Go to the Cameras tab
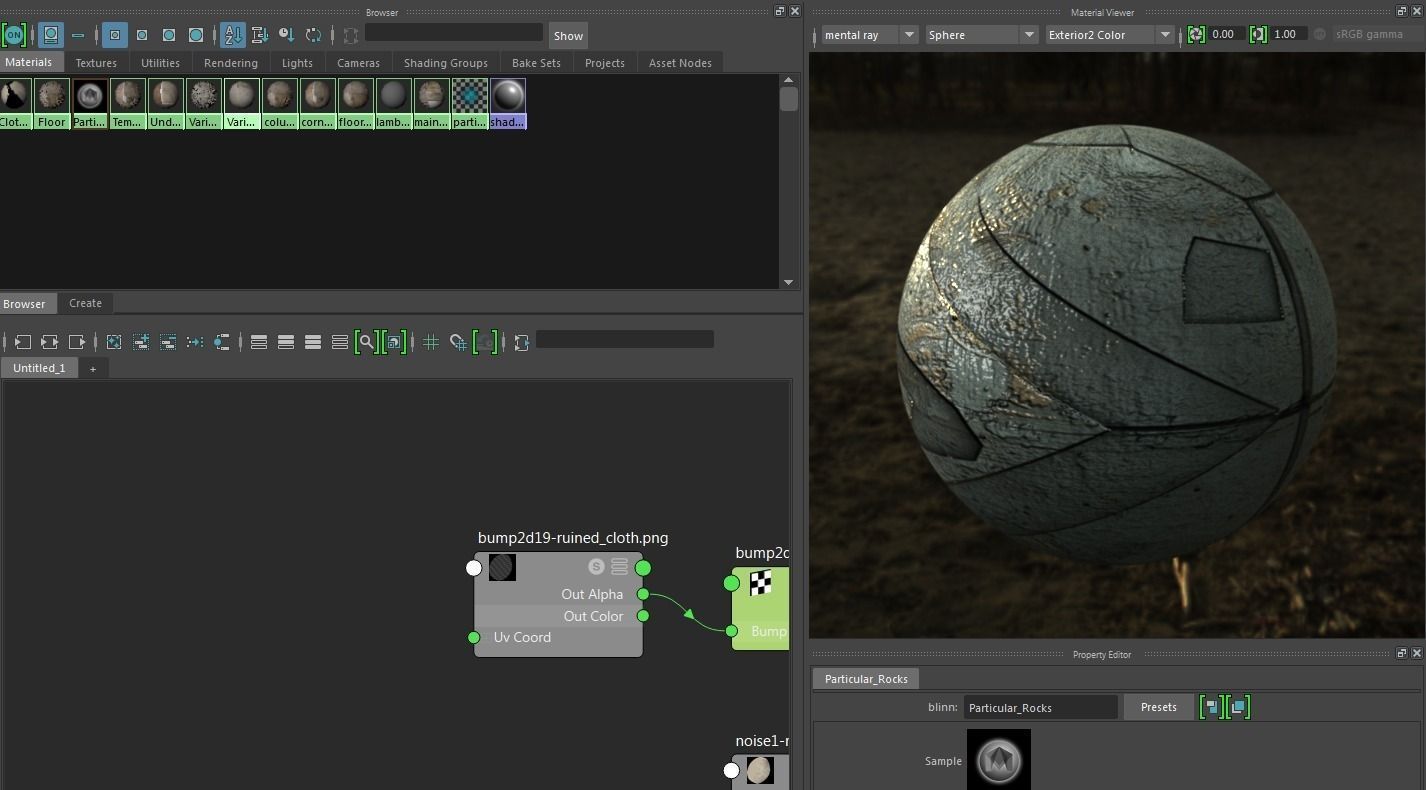Image resolution: width=1426 pixels, height=790 pixels. (358, 63)
